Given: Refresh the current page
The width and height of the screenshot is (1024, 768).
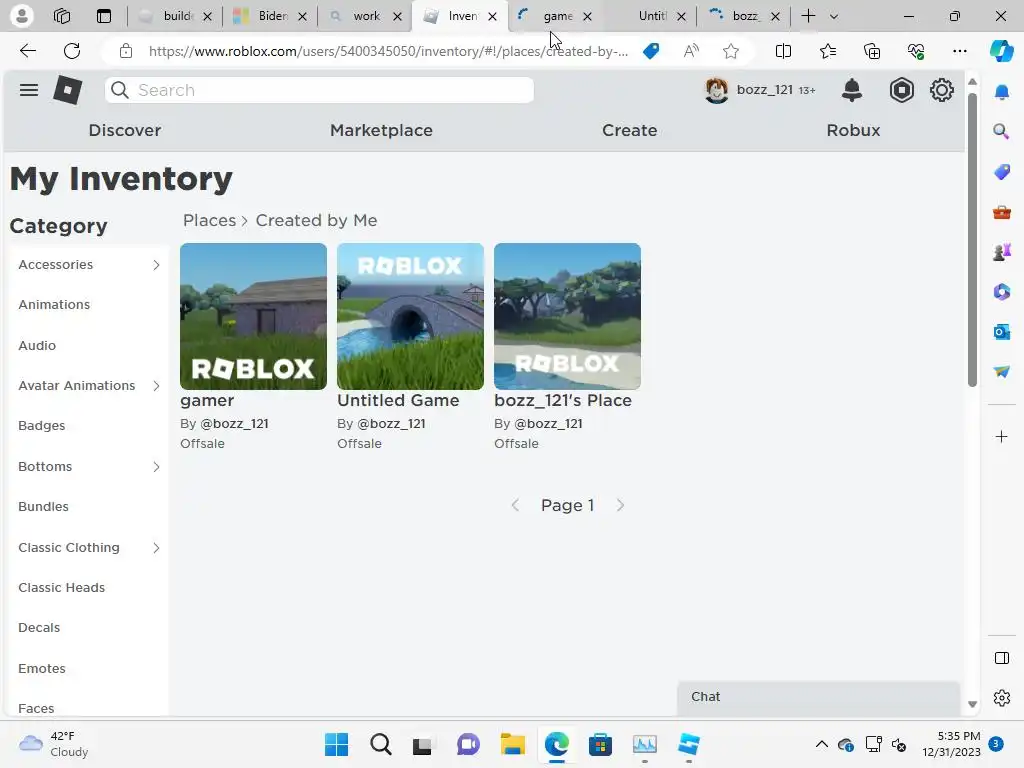Looking at the screenshot, I should pyautogui.click(x=72, y=51).
